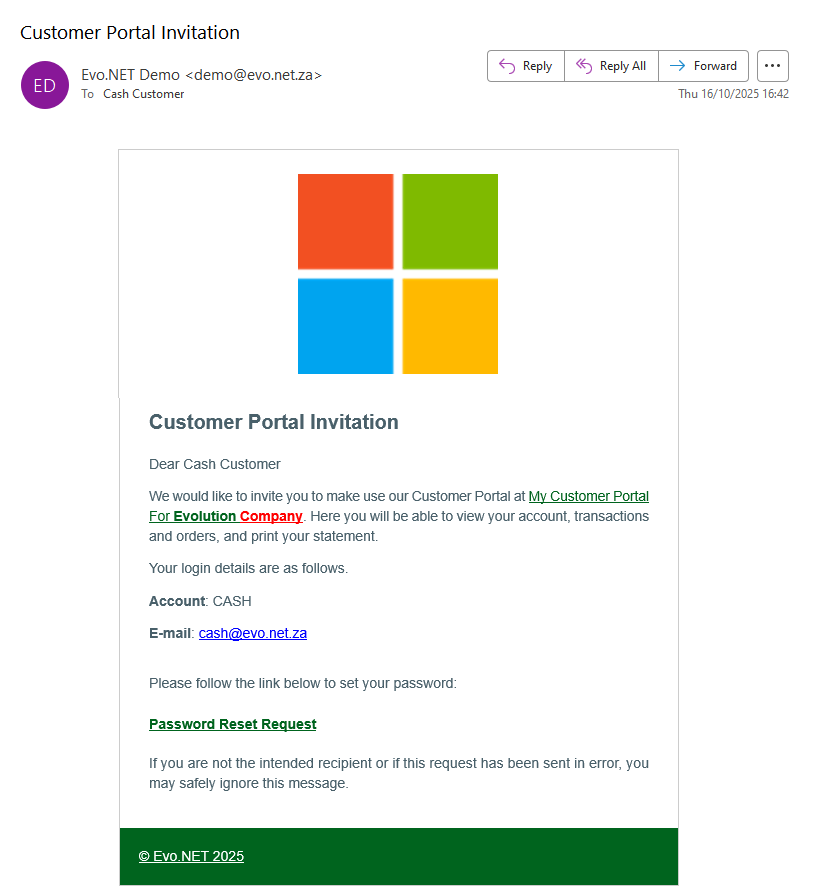Click the cash@evo.net.za email link
813x895 pixels.
pyautogui.click(x=252, y=633)
